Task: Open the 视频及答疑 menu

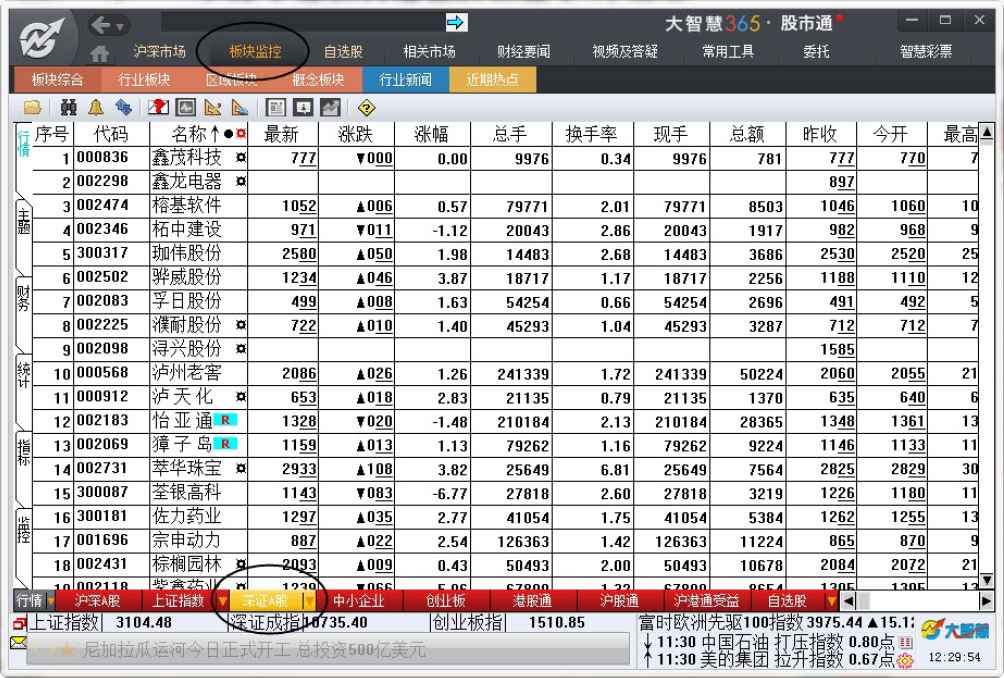Action: point(625,51)
